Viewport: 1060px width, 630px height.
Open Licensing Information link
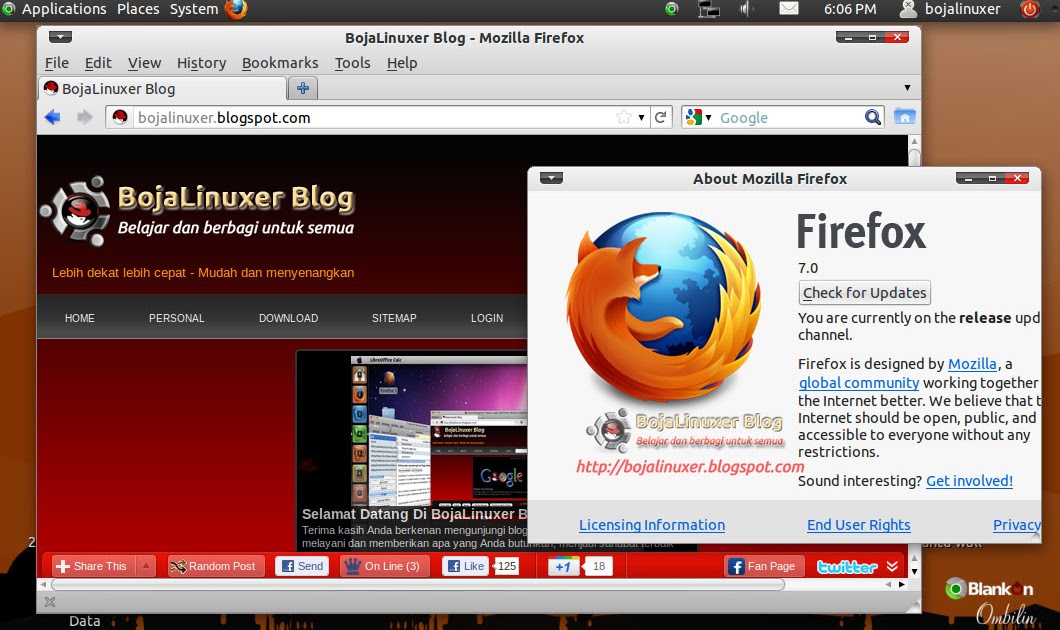652,525
